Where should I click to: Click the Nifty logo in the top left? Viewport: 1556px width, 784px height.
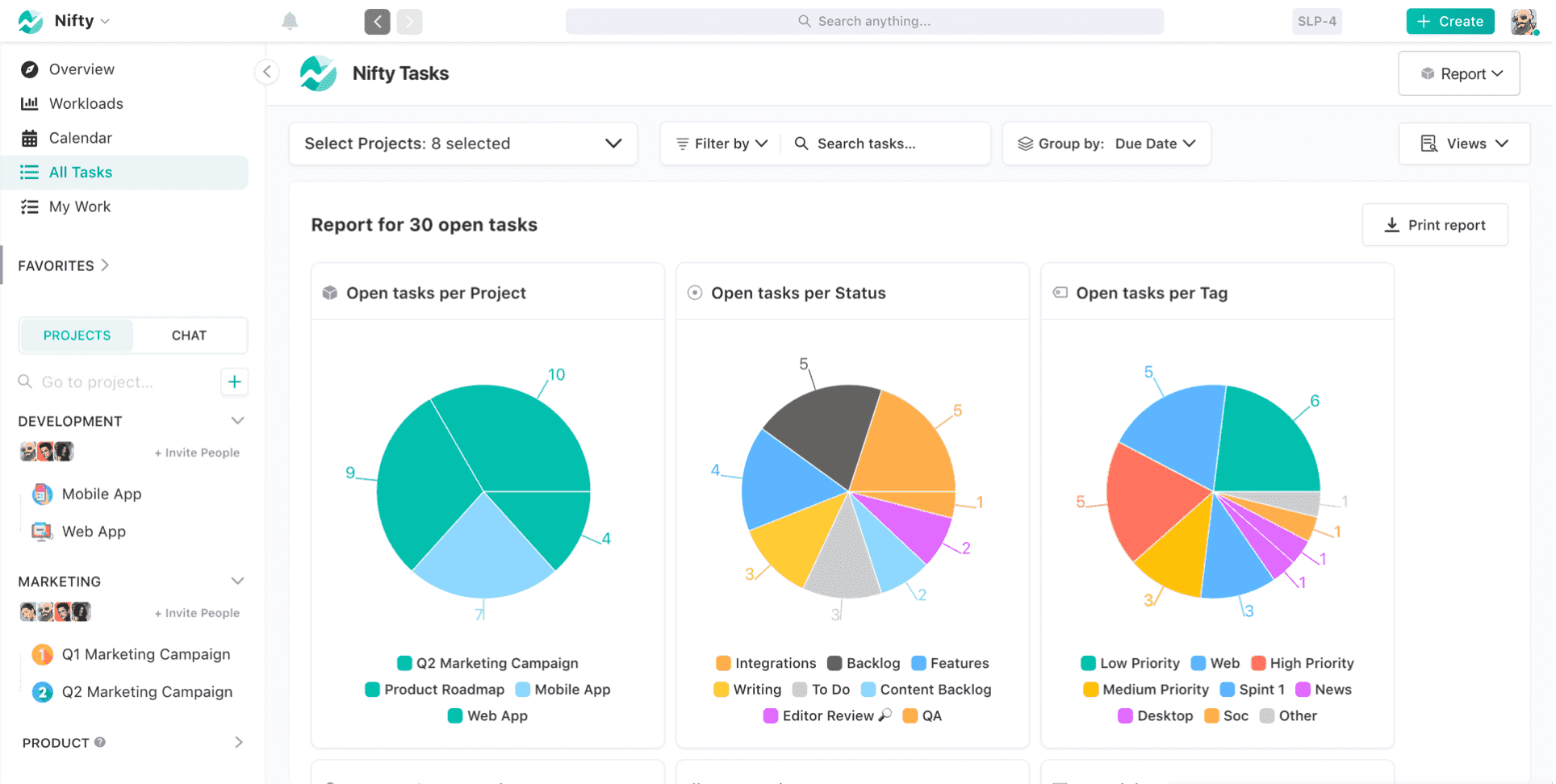31,21
